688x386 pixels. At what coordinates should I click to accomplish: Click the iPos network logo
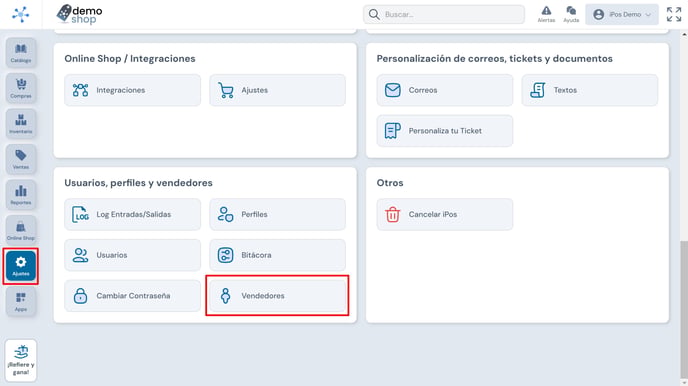point(21,14)
